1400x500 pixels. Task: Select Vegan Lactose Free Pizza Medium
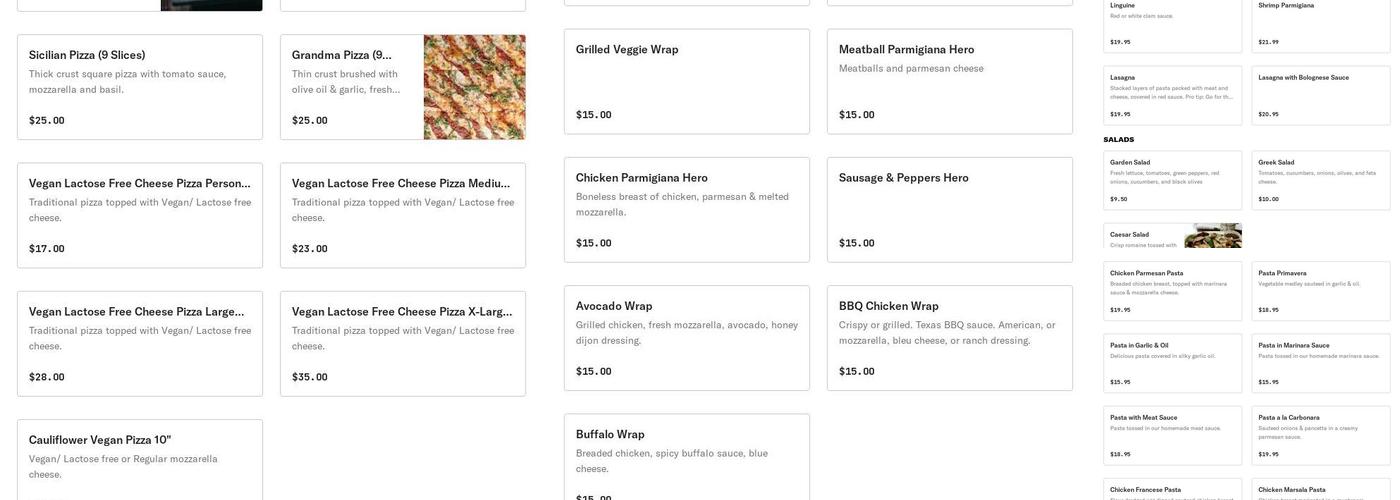402,215
